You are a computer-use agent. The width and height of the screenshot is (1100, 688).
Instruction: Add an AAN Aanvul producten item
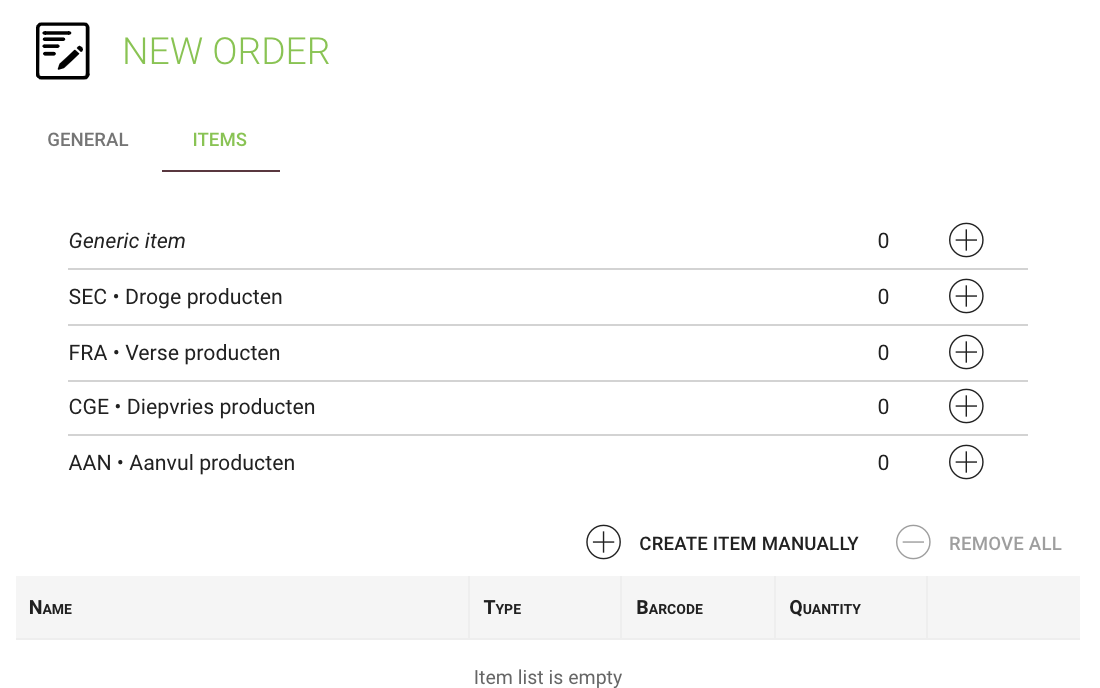click(966, 462)
